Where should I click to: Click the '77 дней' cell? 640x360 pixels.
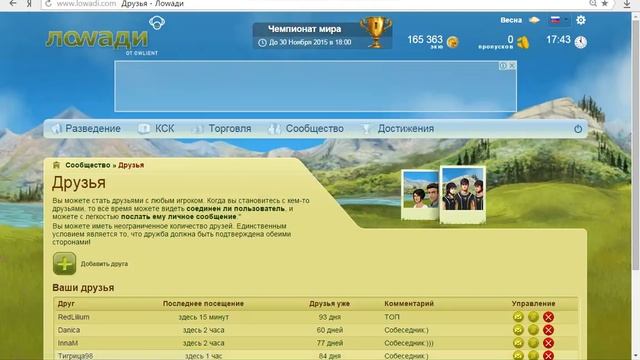click(329, 343)
